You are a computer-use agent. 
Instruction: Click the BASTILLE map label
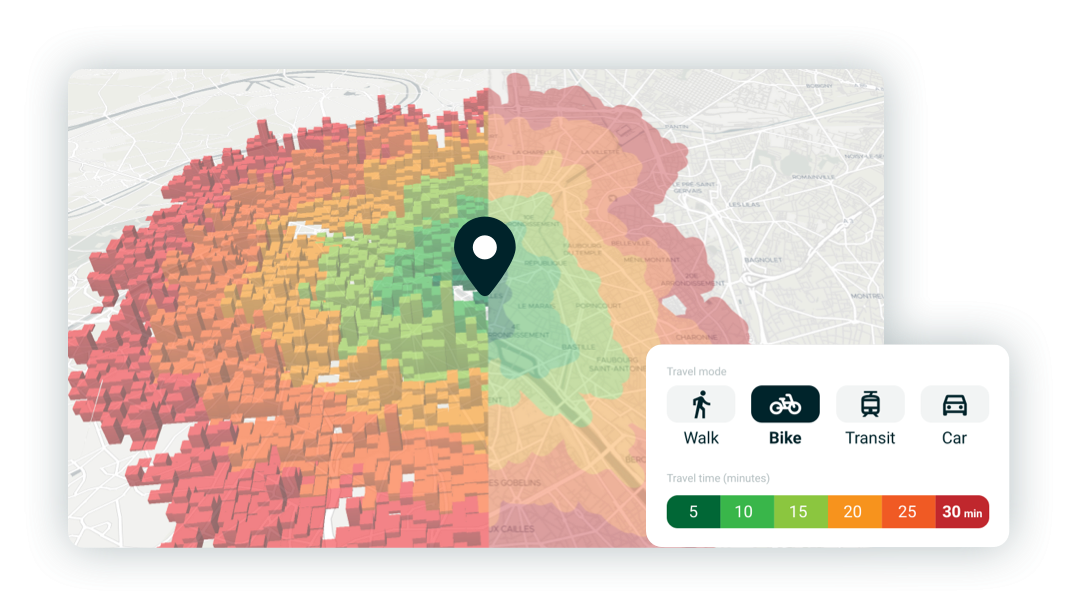click(x=578, y=347)
